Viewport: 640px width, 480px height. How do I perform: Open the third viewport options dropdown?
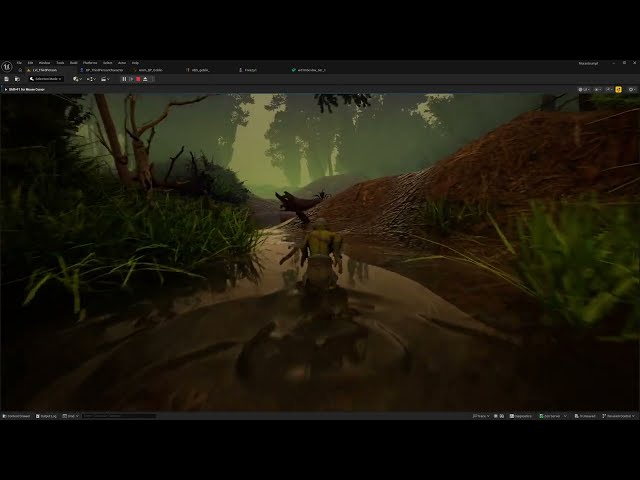tap(609, 89)
